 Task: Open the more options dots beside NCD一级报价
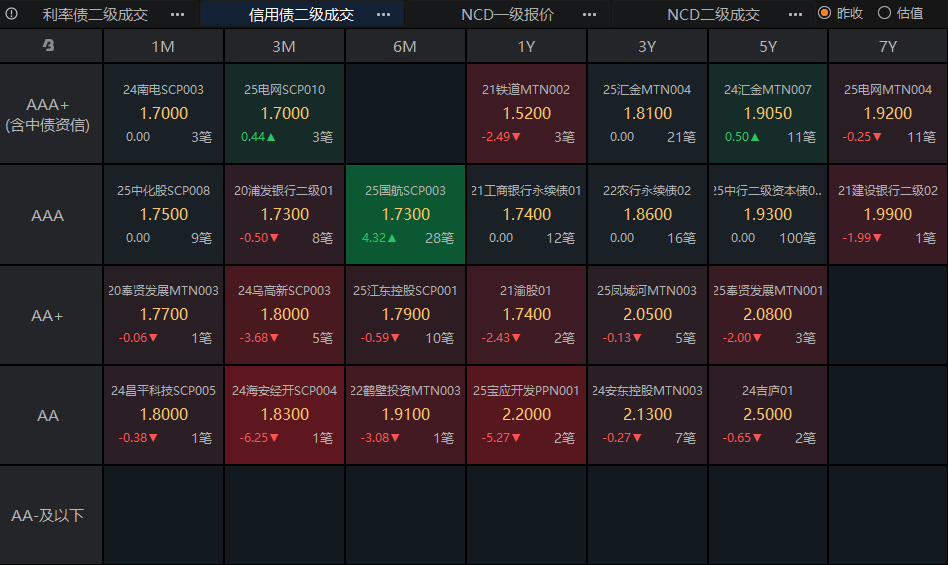pyautogui.click(x=589, y=15)
